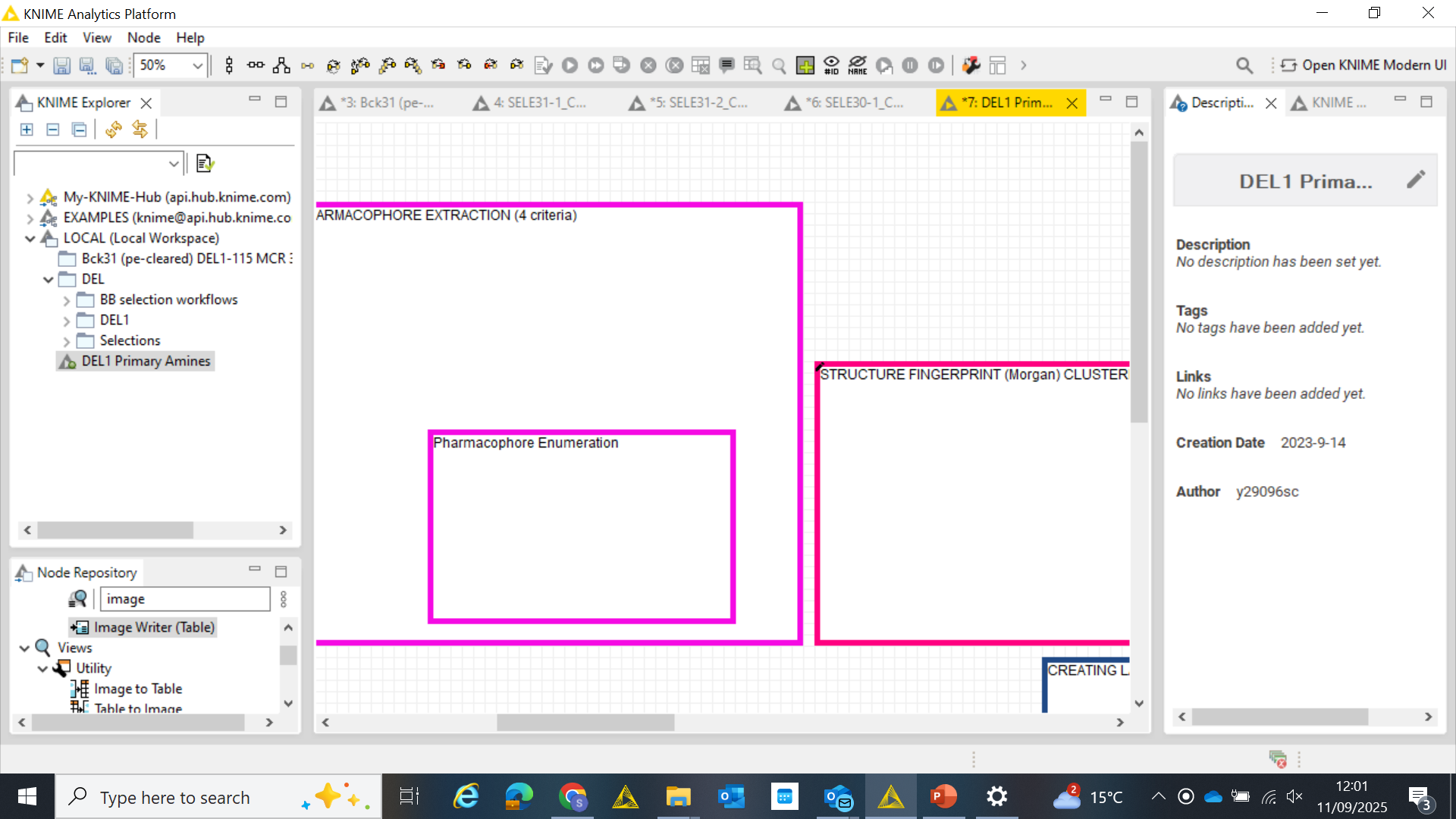Expand the Selections folder
The width and height of the screenshot is (1456, 819).
click(67, 340)
